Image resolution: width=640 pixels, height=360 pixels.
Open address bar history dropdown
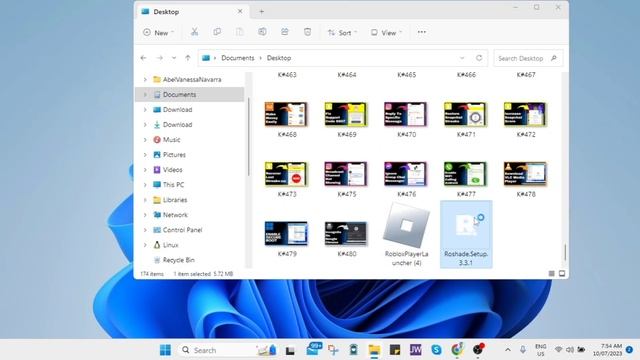point(462,58)
